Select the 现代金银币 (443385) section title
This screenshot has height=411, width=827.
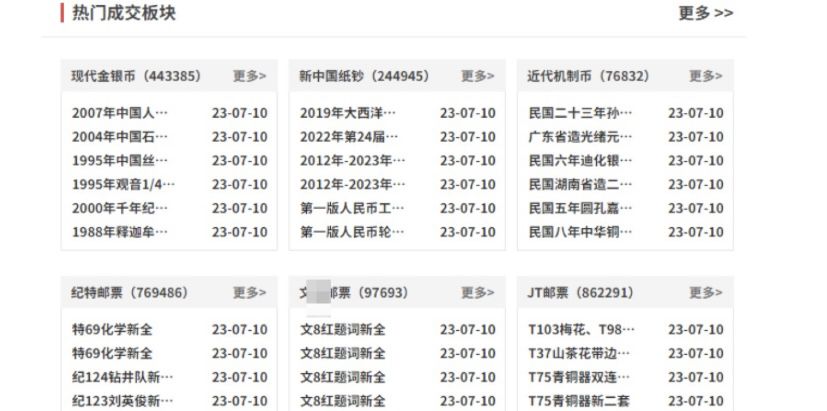coord(137,76)
